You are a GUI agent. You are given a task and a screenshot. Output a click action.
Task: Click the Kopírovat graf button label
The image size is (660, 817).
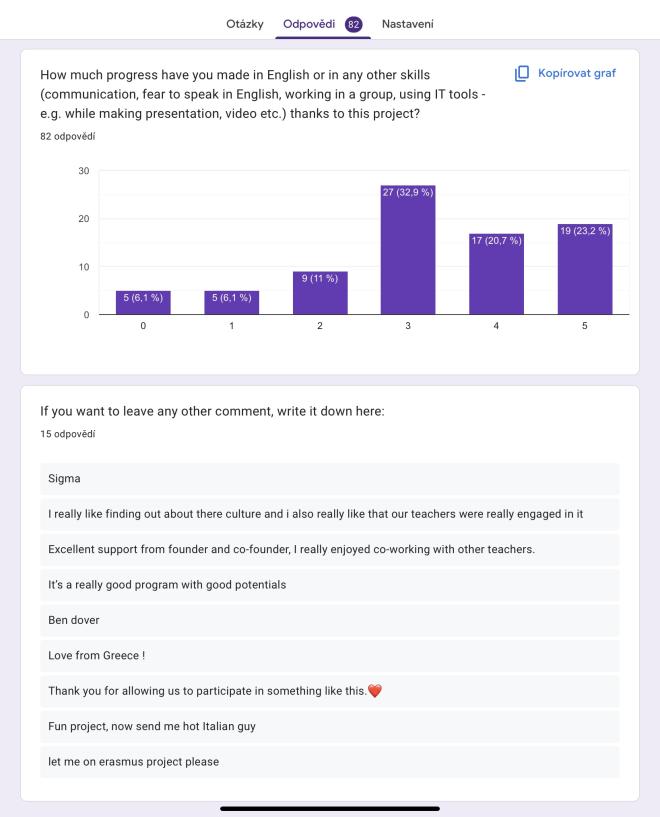[577, 74]
